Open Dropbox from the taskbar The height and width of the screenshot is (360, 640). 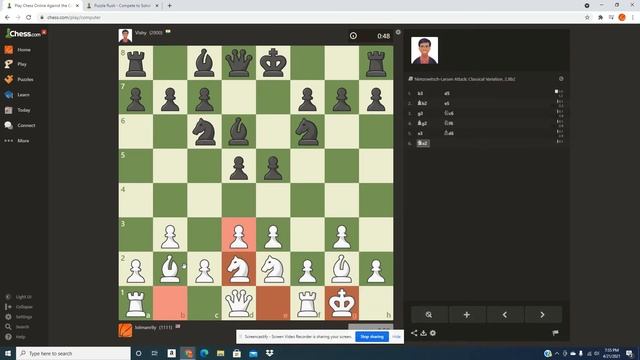[269, 353]
